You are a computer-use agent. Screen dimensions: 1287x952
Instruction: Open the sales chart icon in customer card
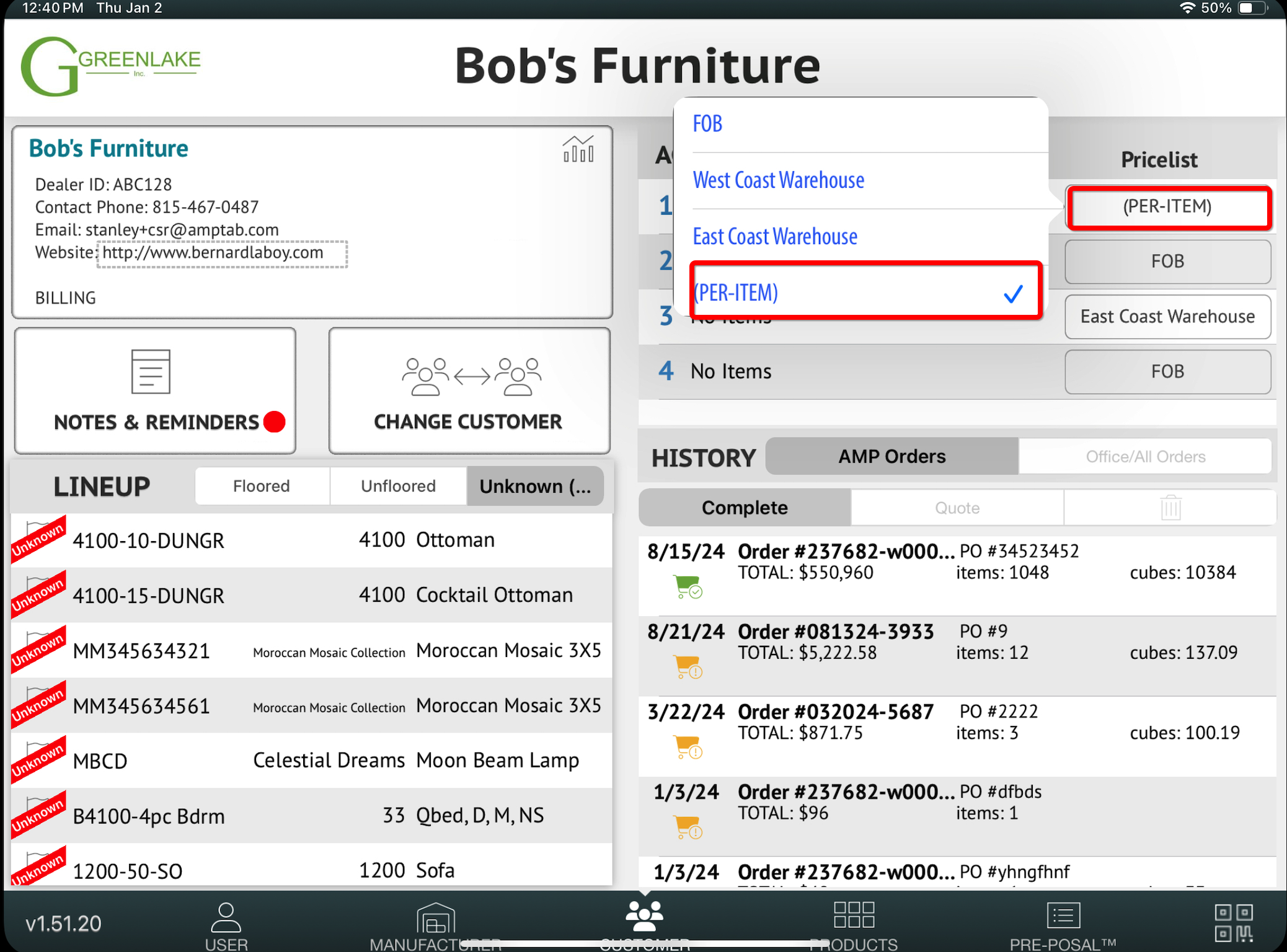578,149
